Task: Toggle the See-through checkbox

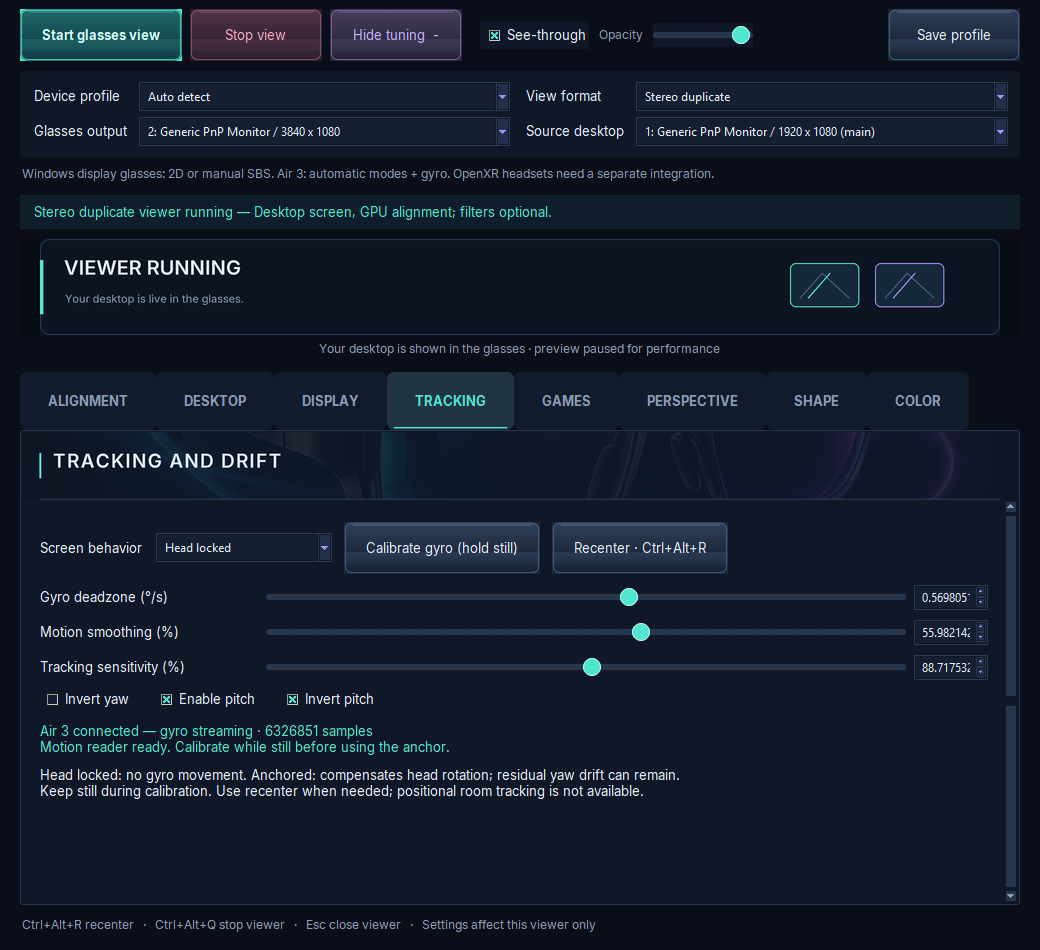Action: [x=494, y=36]
